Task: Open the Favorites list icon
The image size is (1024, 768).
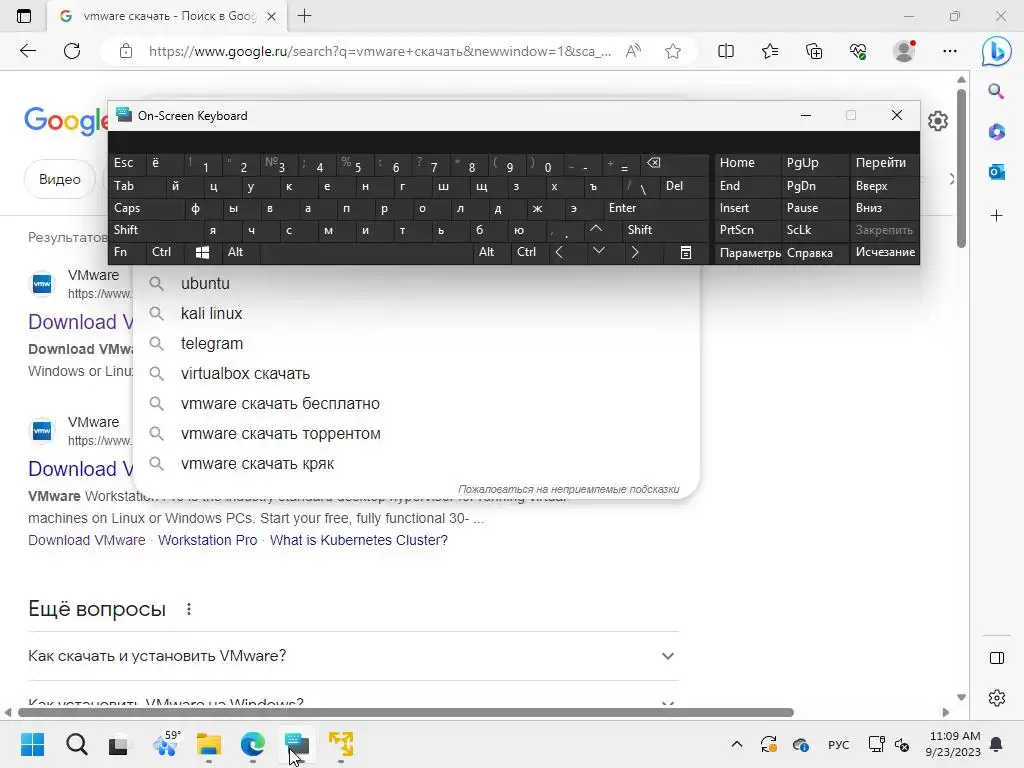Action: click(x=770, y=51)
